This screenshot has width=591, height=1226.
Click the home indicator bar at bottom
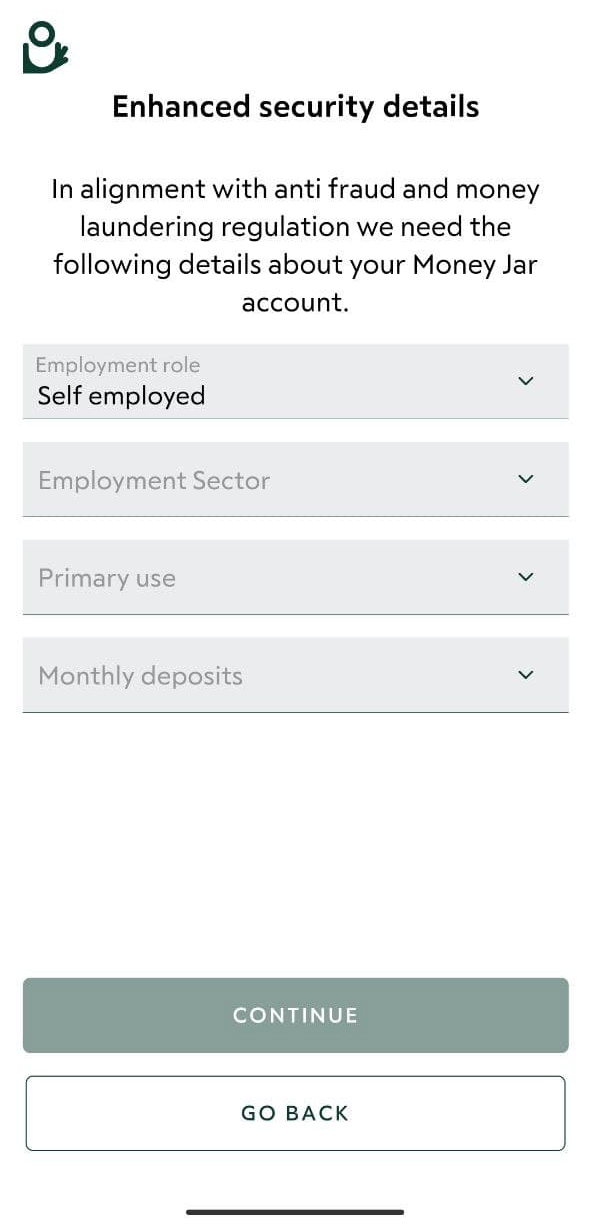pyautogui.click(x=295, y=1212)
